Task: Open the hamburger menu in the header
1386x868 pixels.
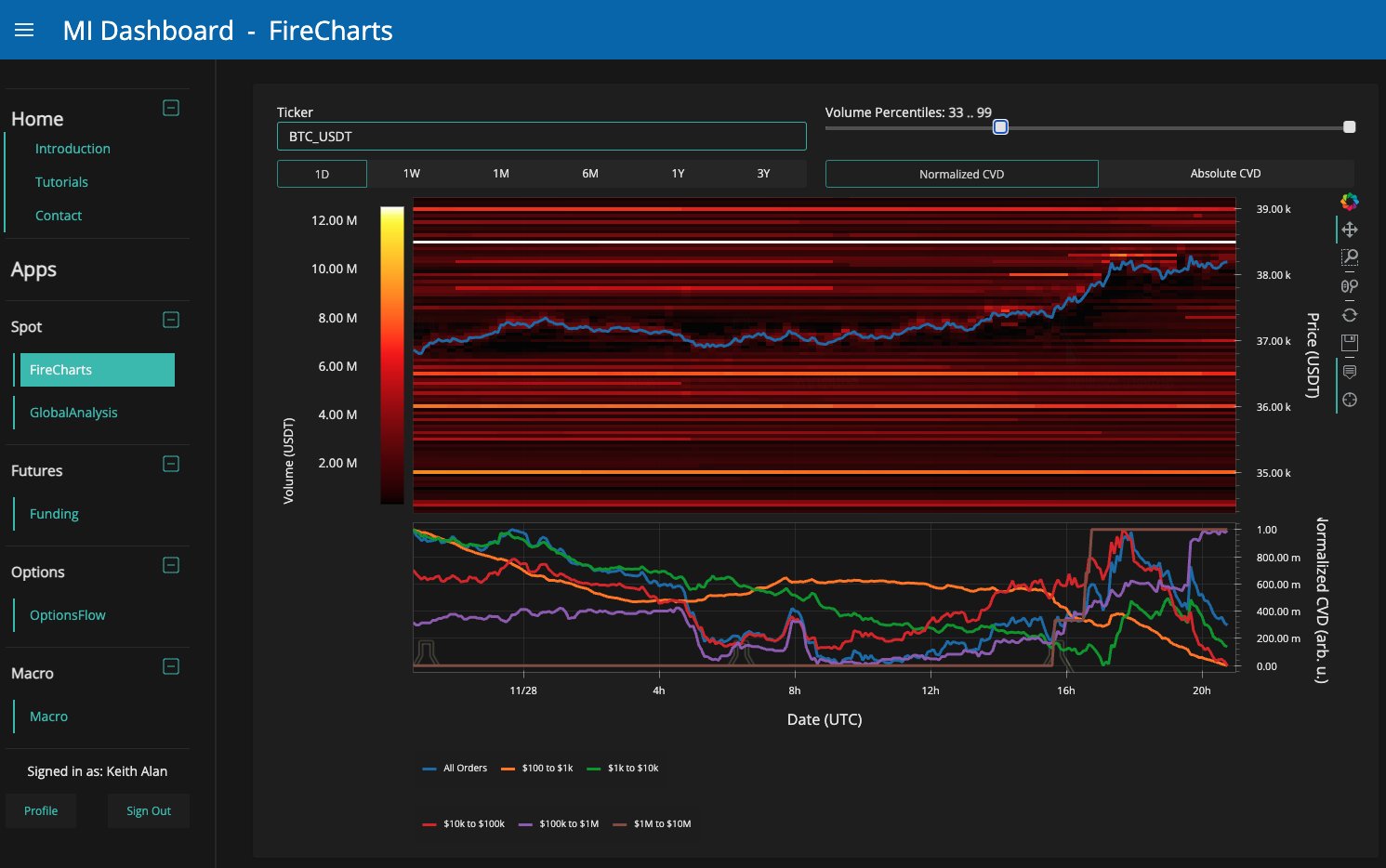Action: pyautogui.click(x=24, y=30)
